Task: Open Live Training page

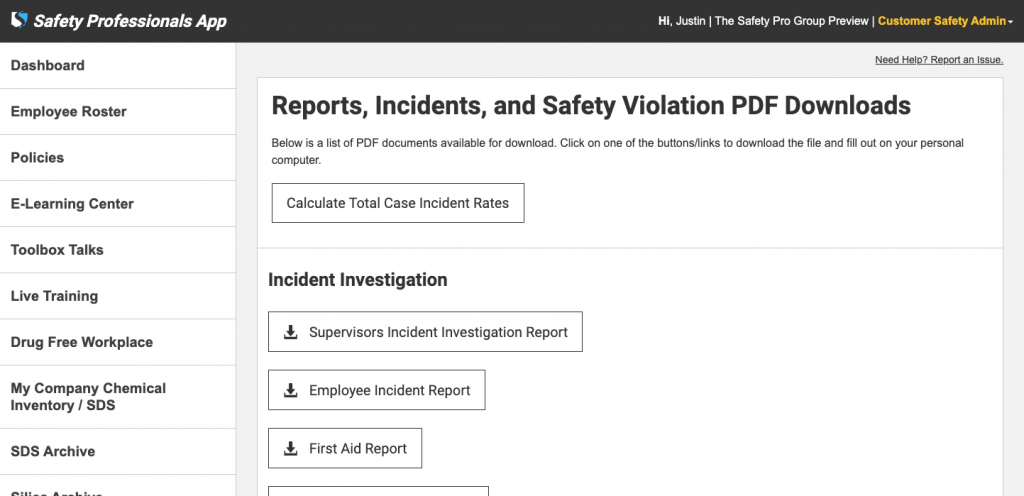Action: click(118, 296)
